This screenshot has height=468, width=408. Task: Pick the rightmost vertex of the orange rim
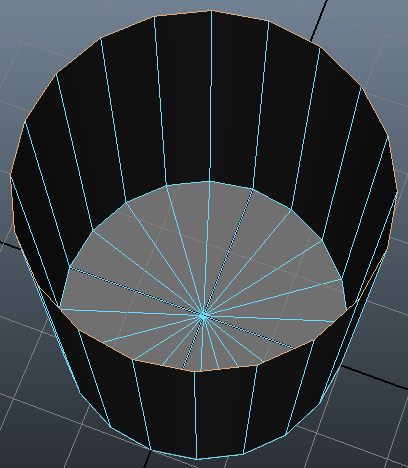click(x=397, y=192)
